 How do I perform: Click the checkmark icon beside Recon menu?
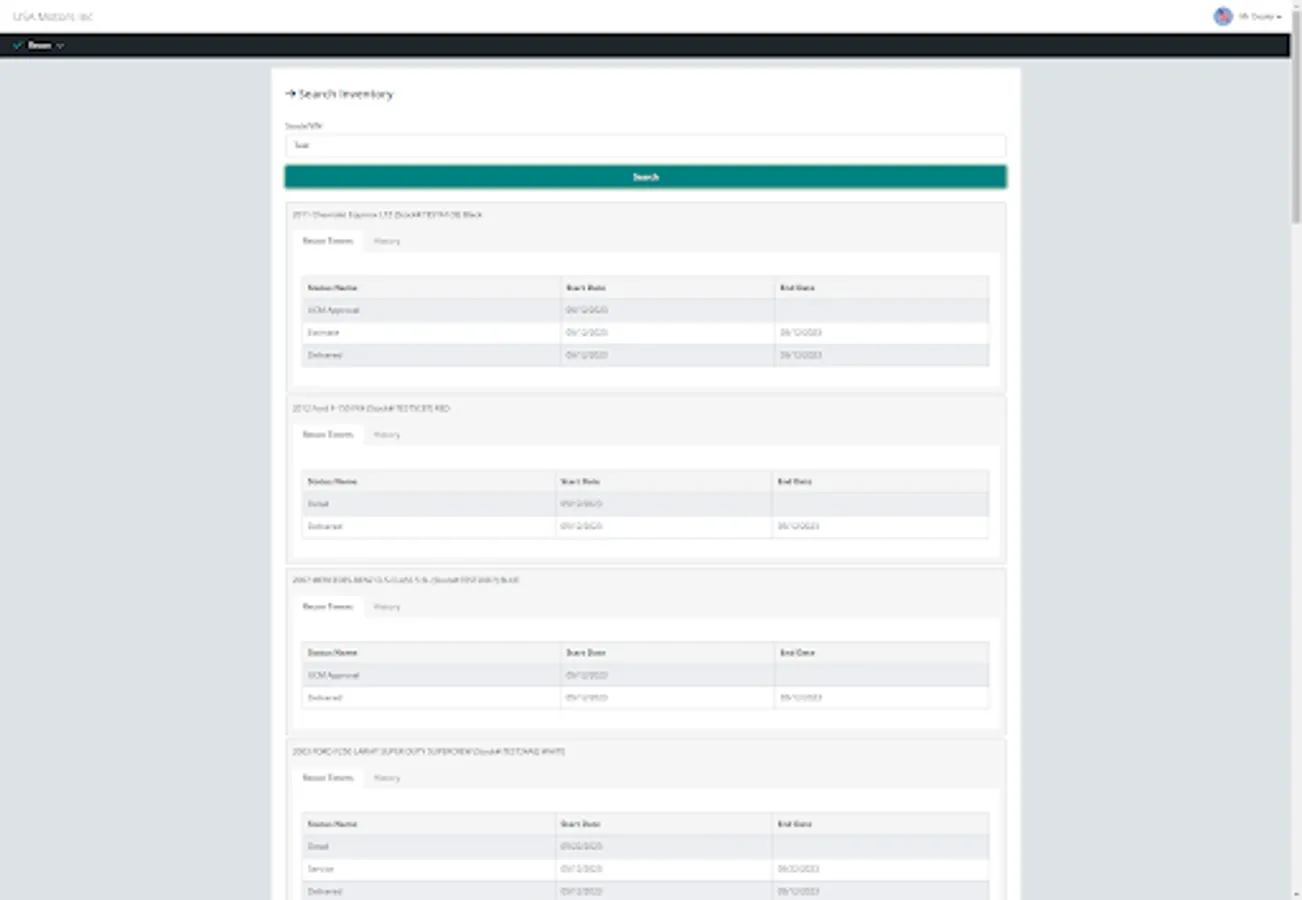tap(18, 45)
